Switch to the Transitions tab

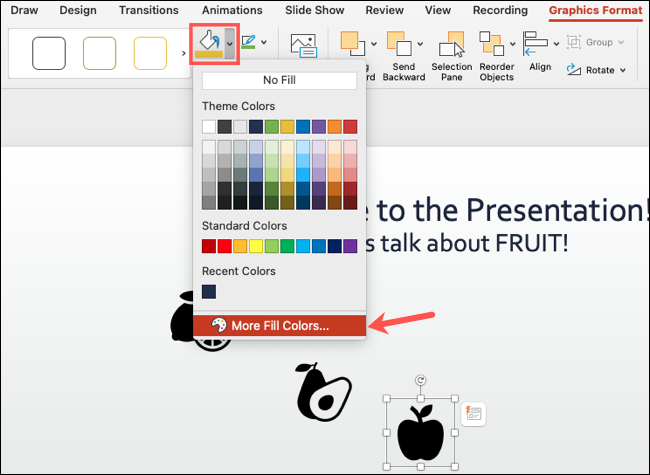point(148,10)
